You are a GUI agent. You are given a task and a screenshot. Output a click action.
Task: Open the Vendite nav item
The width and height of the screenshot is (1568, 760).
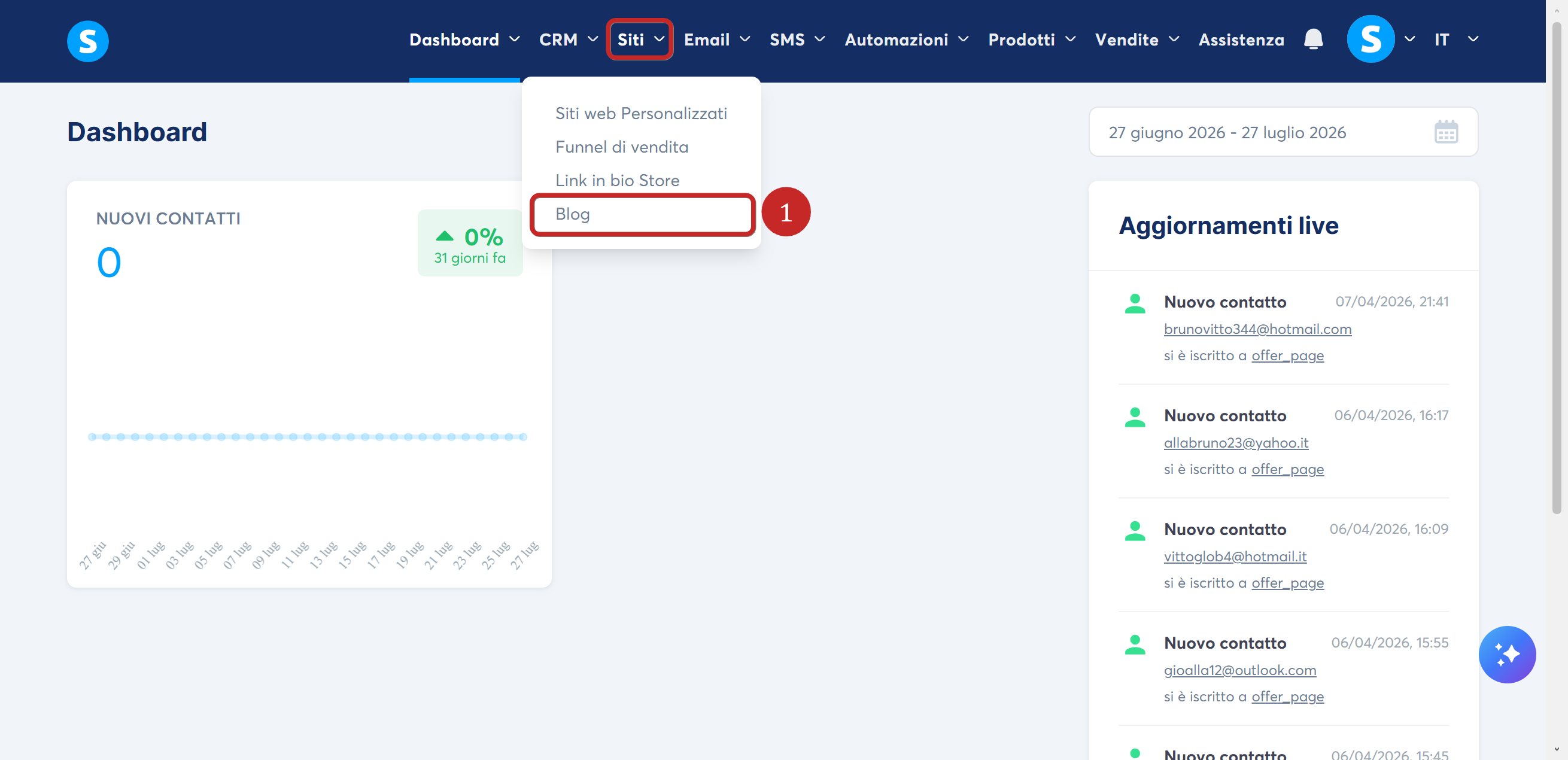[x=1127, y=39]
